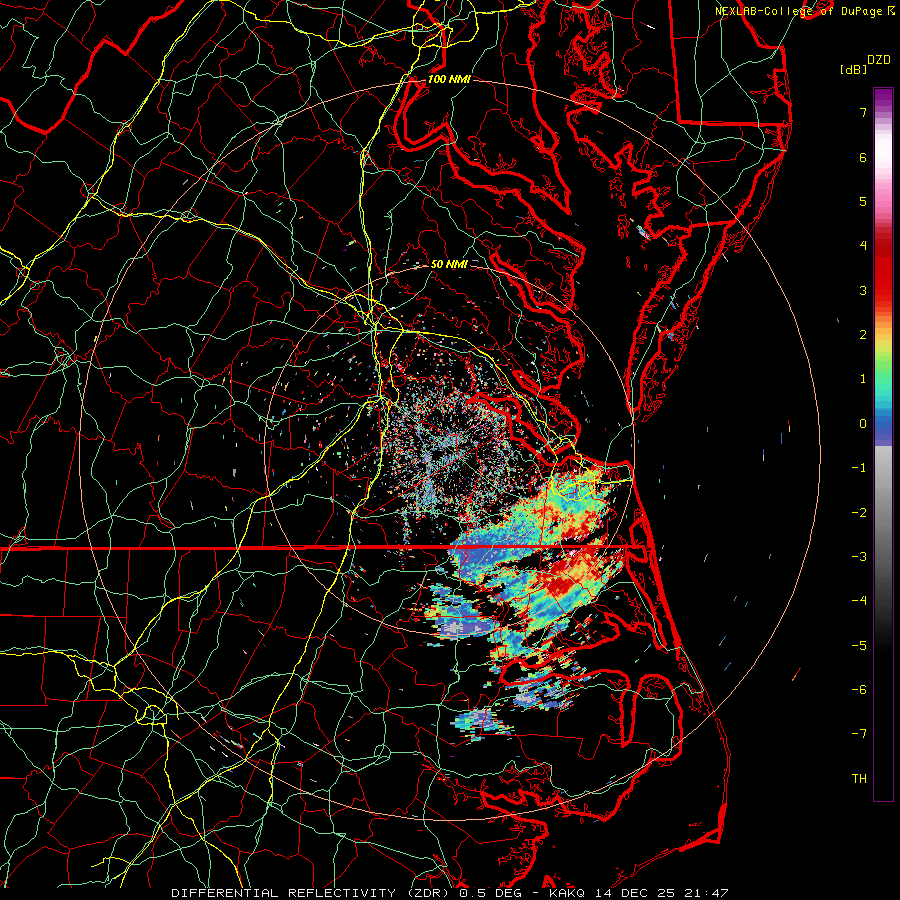Screen dimensions: 900x900
Task: Click the blue 0 dB segment of the color bar
Action: (883, 424)
